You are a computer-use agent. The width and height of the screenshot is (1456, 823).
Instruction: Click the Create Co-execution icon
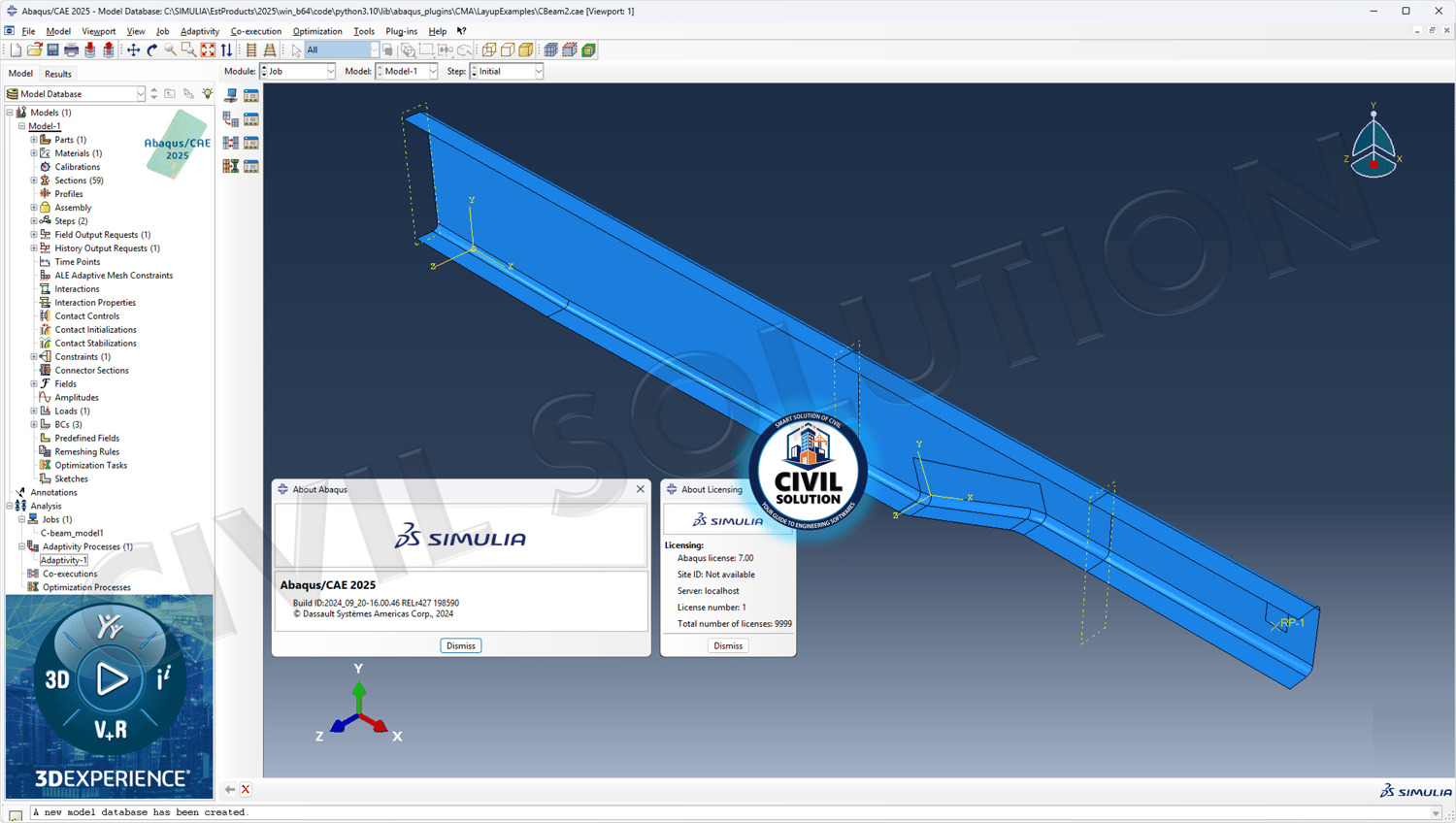(x=231, y=143)
